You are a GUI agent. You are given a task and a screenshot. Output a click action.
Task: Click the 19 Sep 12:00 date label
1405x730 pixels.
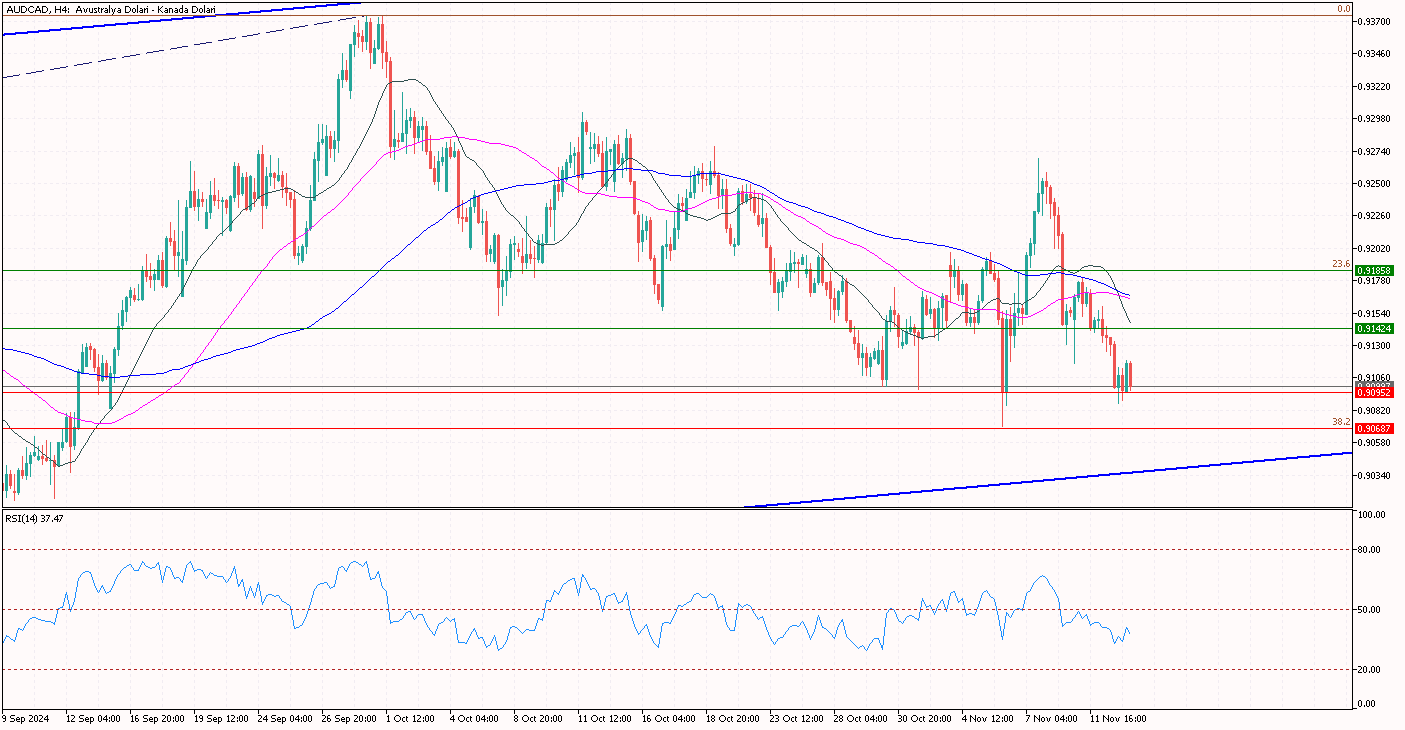(221, 718)
